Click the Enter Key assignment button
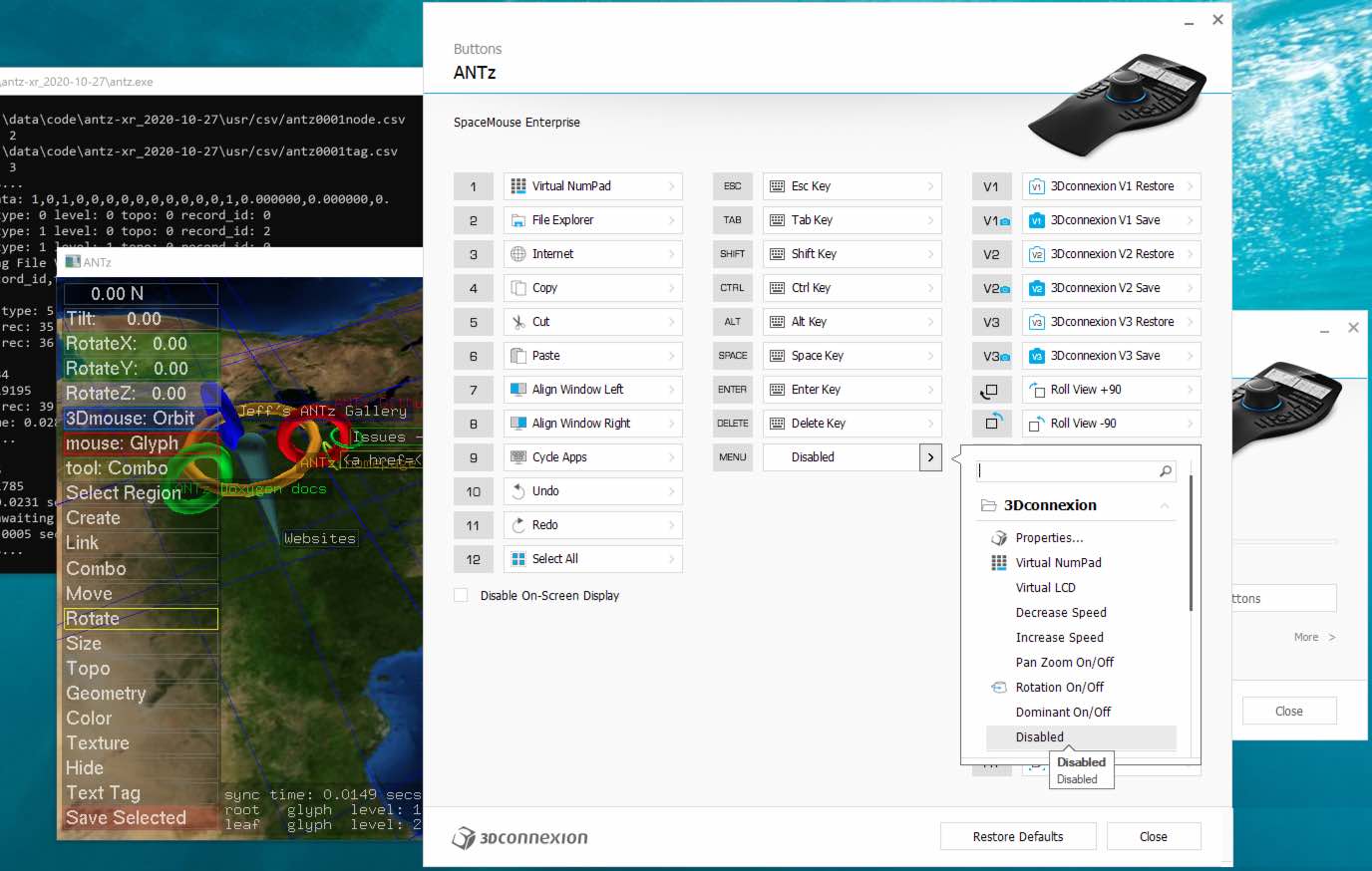 [x=853, y=390]
